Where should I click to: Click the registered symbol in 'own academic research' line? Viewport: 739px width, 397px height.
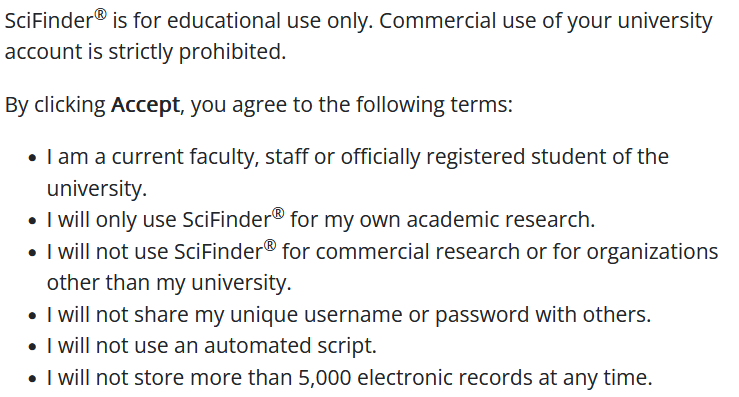coord(278,214)
